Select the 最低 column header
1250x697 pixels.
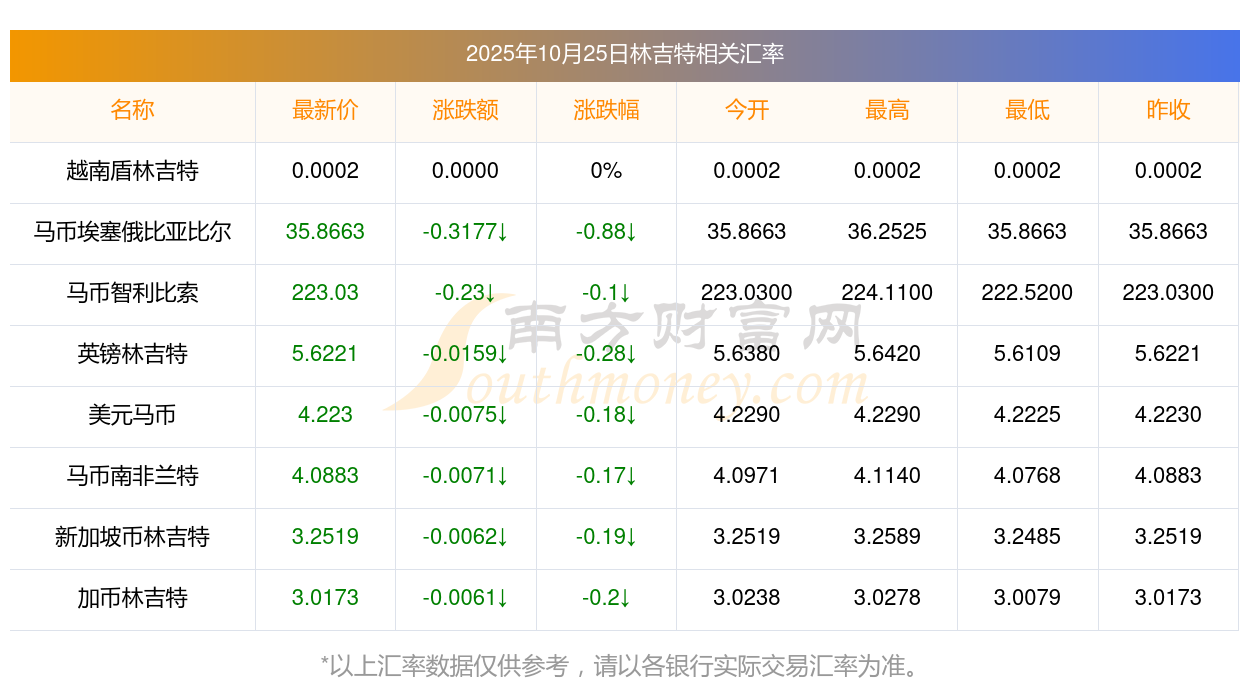[1027, 111]
